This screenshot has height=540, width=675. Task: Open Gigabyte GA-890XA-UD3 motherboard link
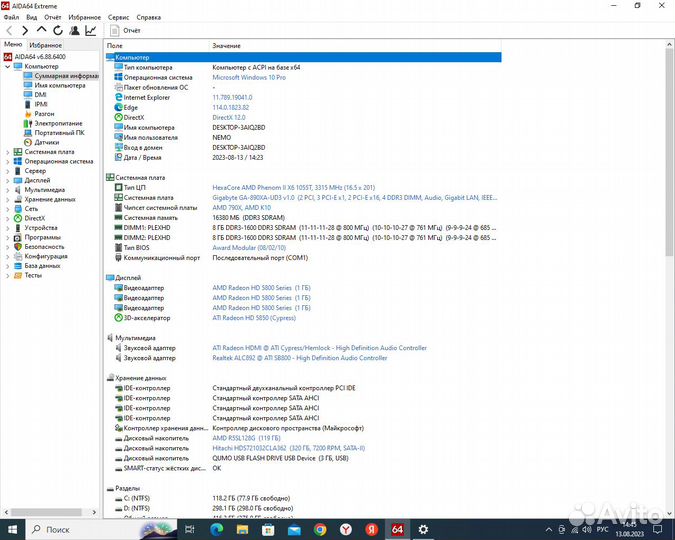click(355, 198)
